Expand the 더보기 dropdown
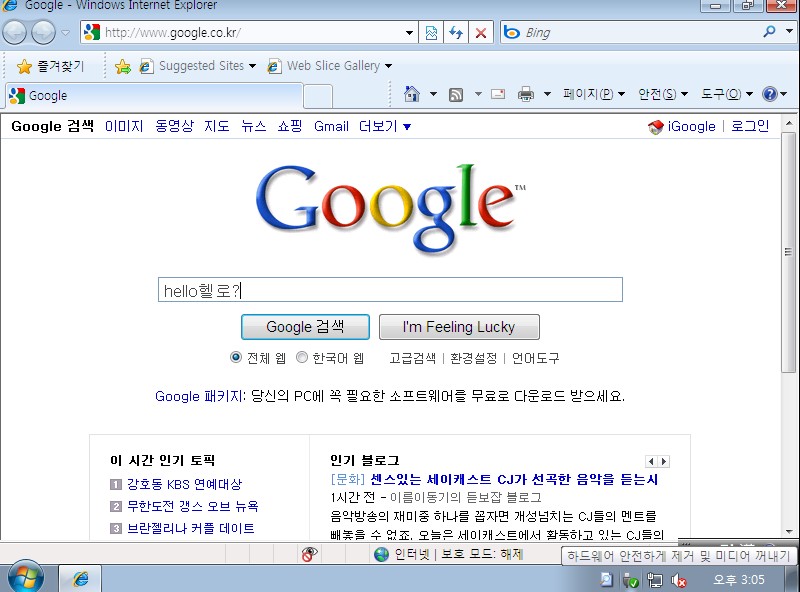800x592 pixels. [x=385, y=126]
